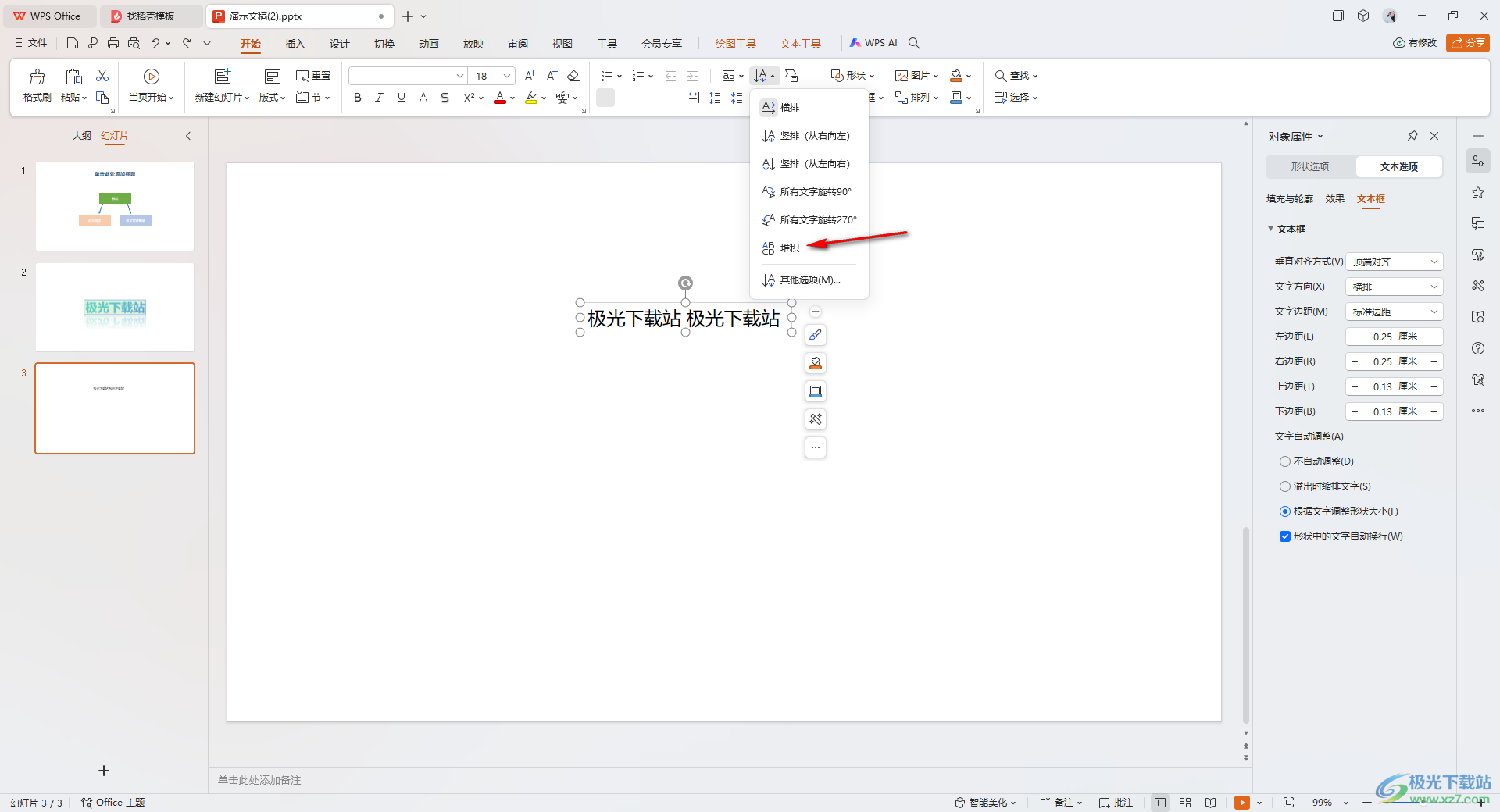Add a new slide with plus icon

tap(104, 771)
